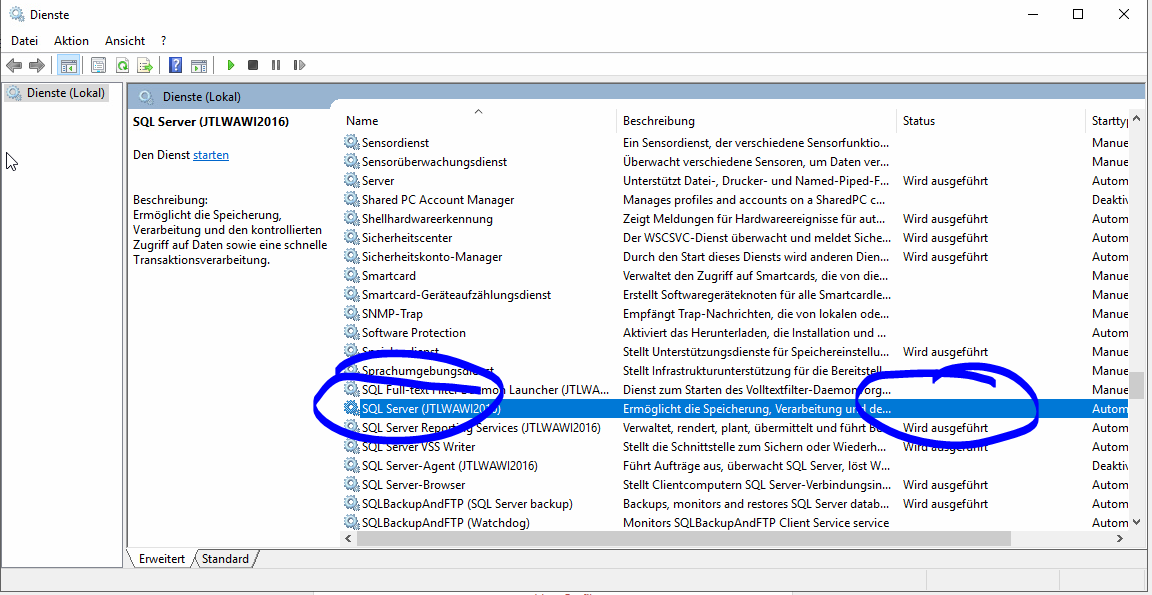1152x595 pixels.
Task: Click the description of the highlighted SQL Server row
Action: 757,409
